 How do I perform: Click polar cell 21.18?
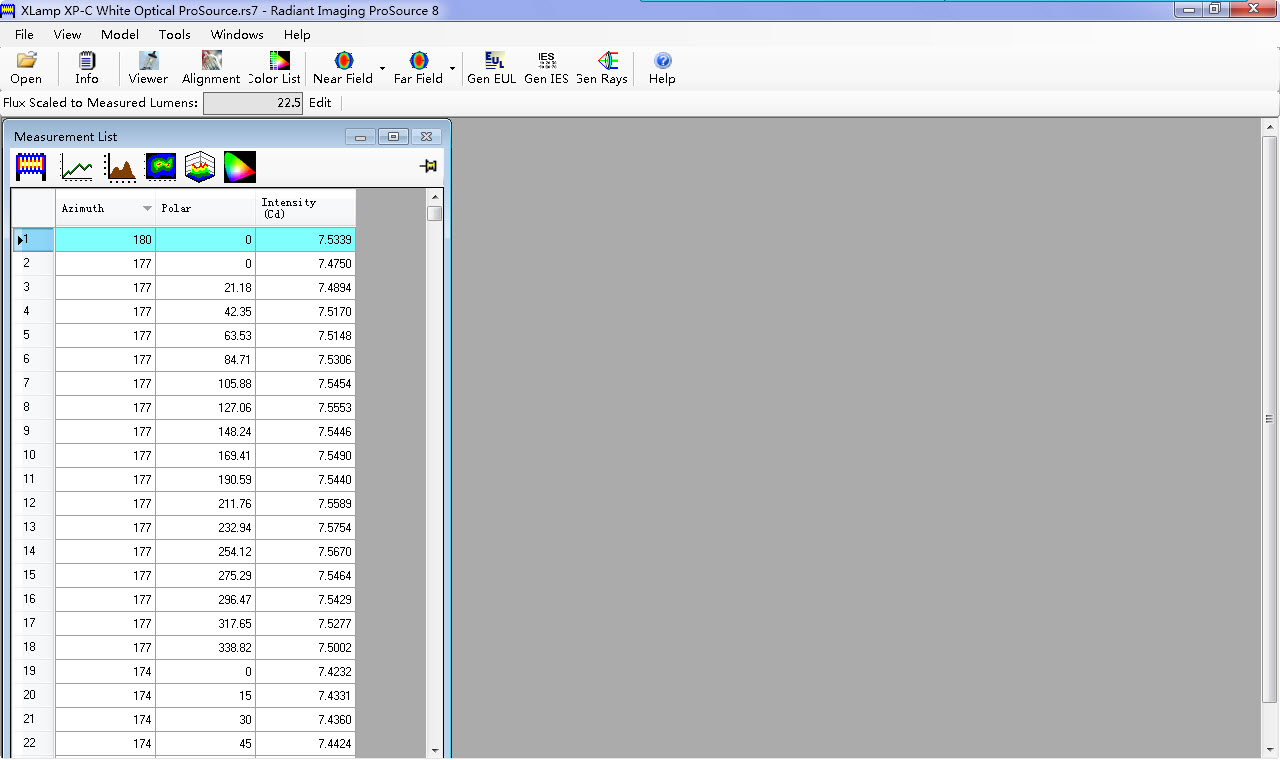pos(206,288)
